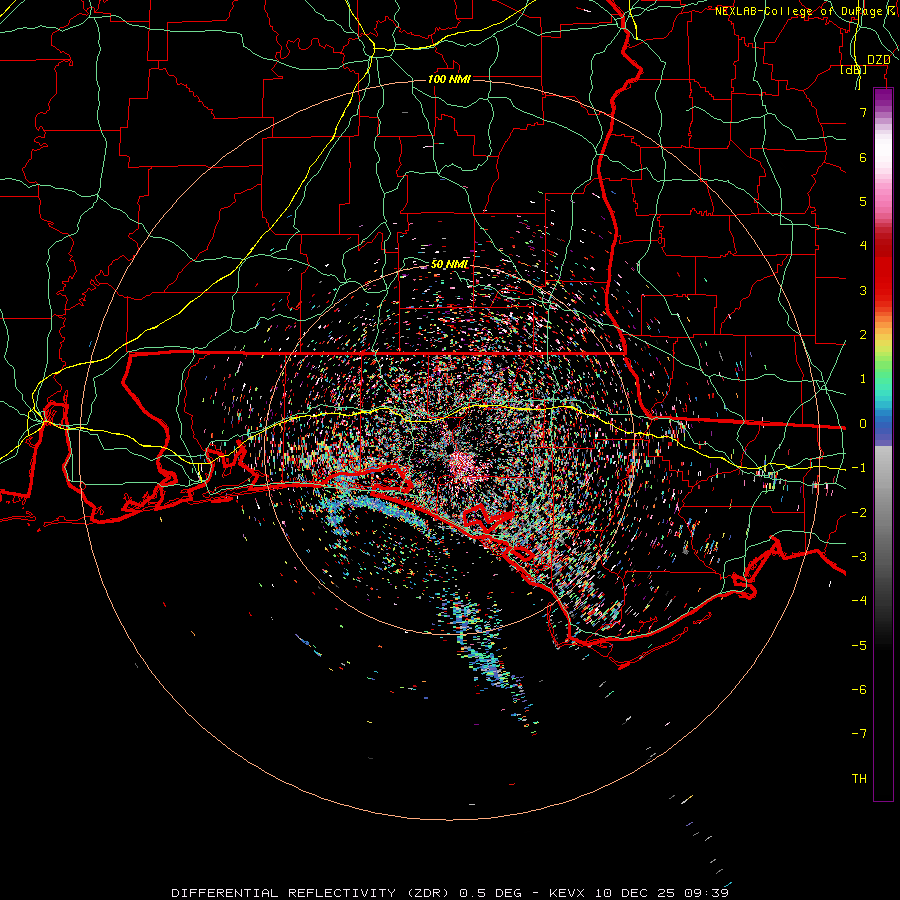Click the red segment of ZDR color bar
900x900 pixels.
[883, 276]
